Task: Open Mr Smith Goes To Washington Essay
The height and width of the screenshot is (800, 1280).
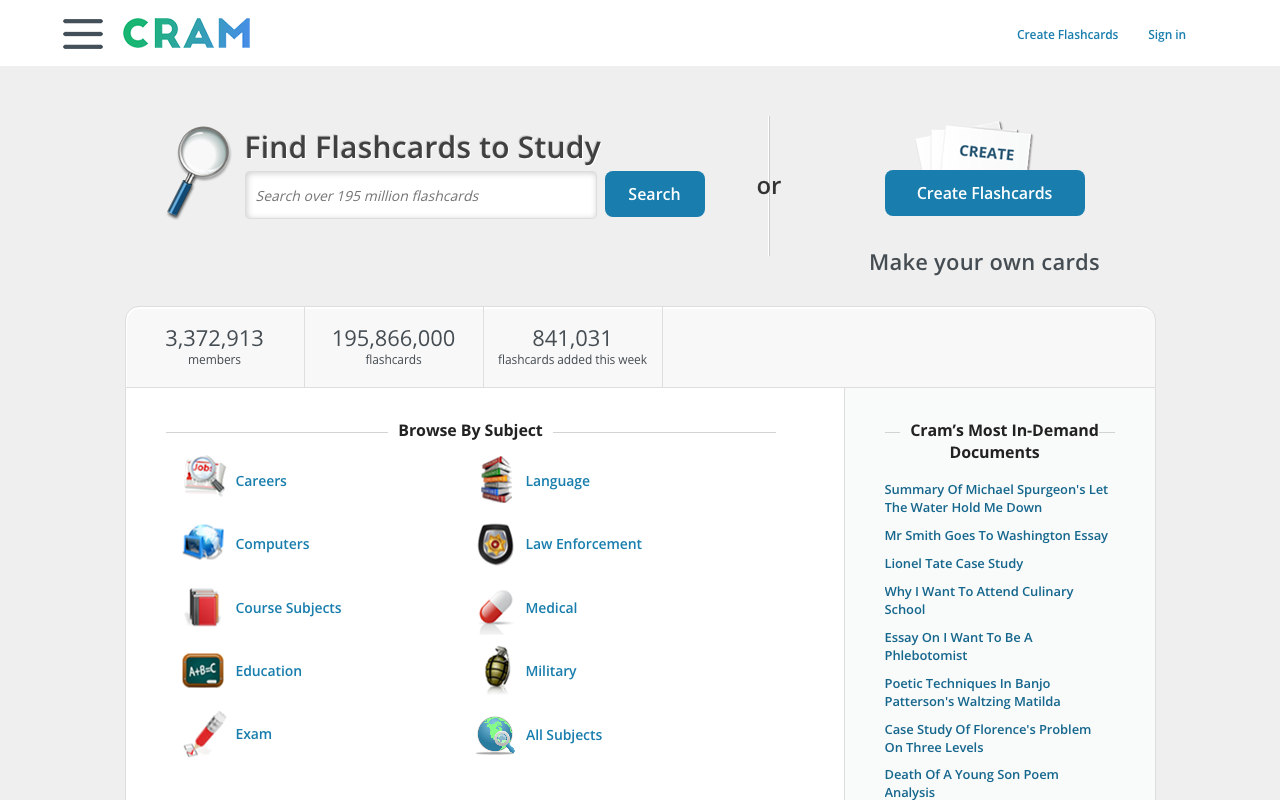Action: tap(996, 535)
